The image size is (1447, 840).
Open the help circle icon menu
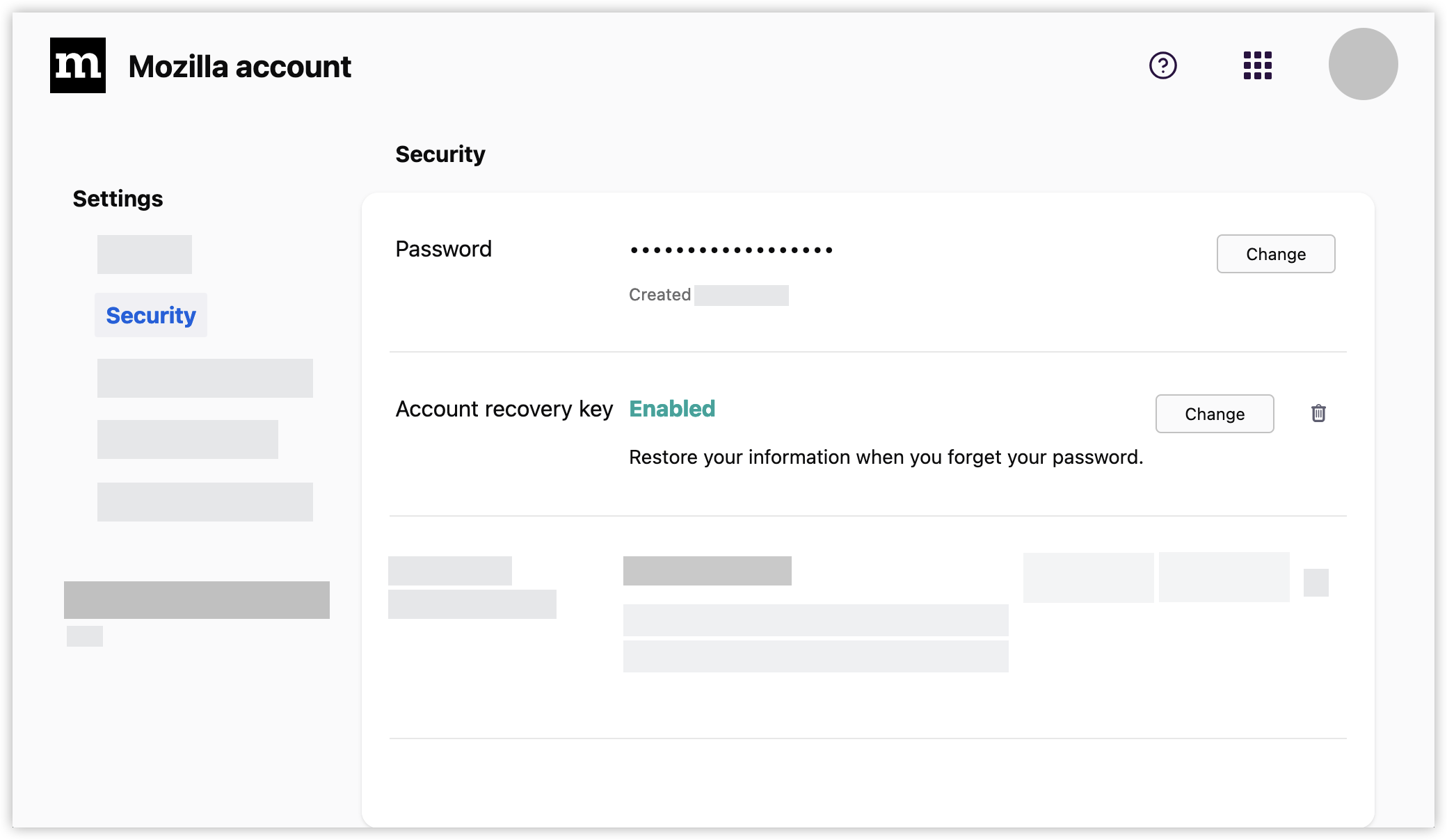[1164, 65]
